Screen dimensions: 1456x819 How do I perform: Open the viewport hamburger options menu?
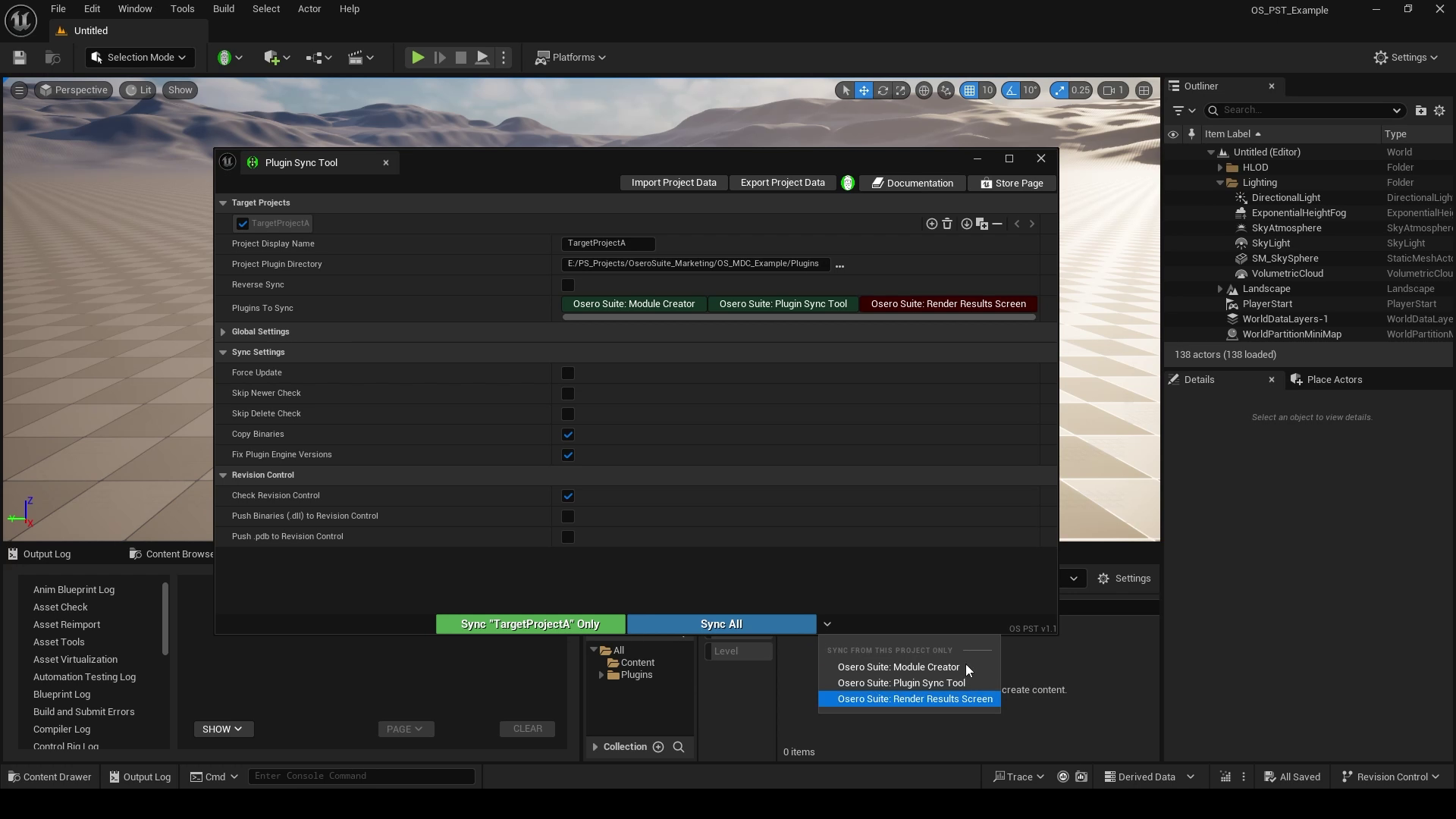point(19,90)
